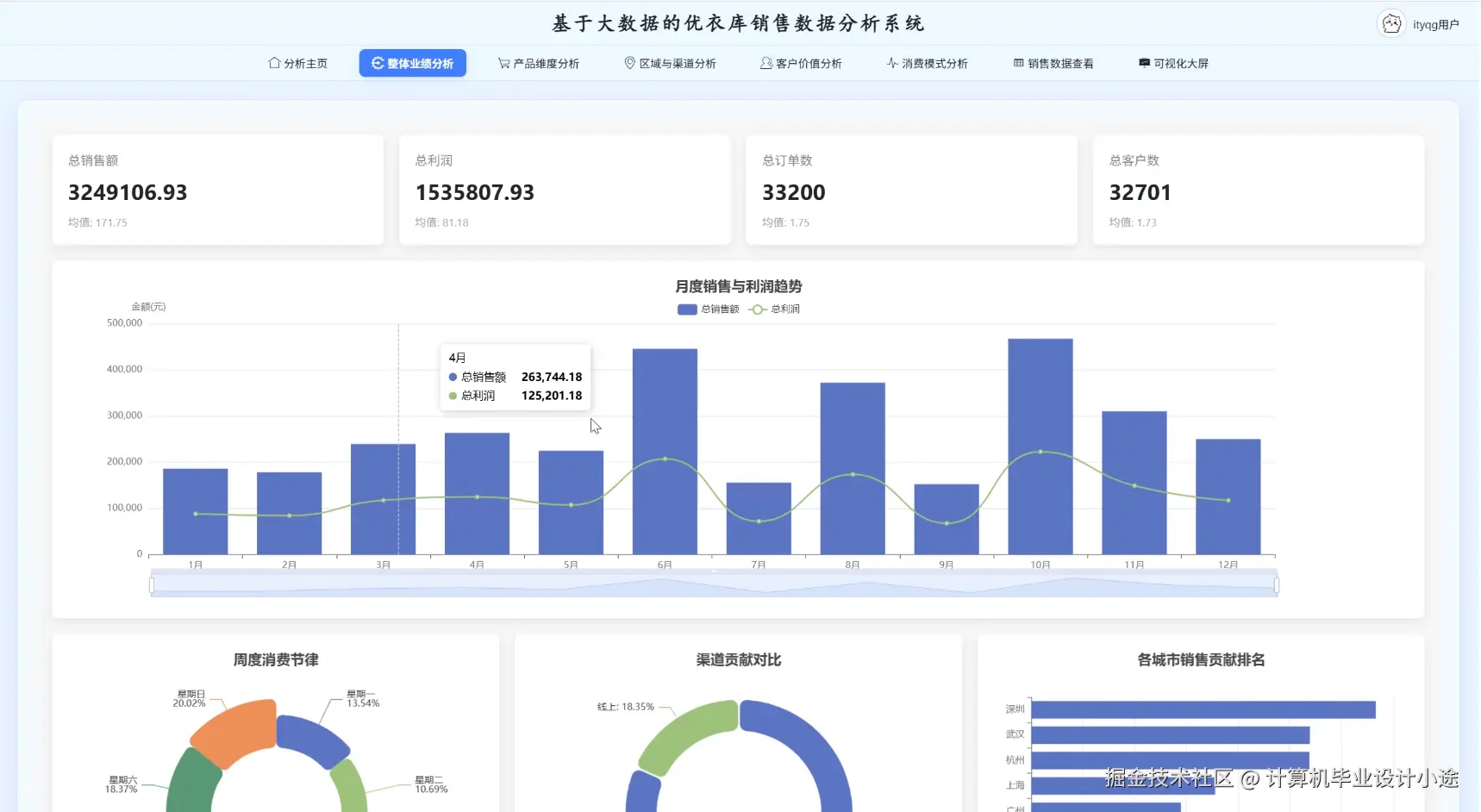
Task: Click the 总利润 value 1535807.93
Action: [475, 192]
